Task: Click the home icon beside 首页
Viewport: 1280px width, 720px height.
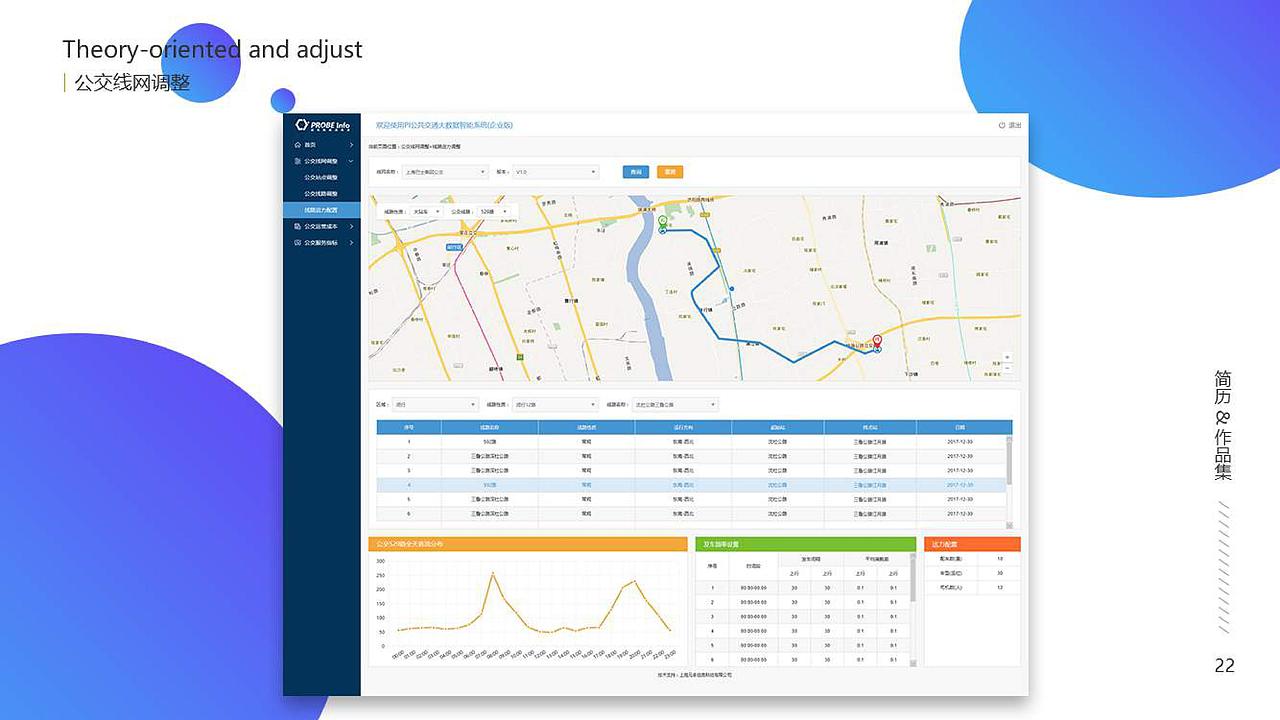Action: pos(298,146)
